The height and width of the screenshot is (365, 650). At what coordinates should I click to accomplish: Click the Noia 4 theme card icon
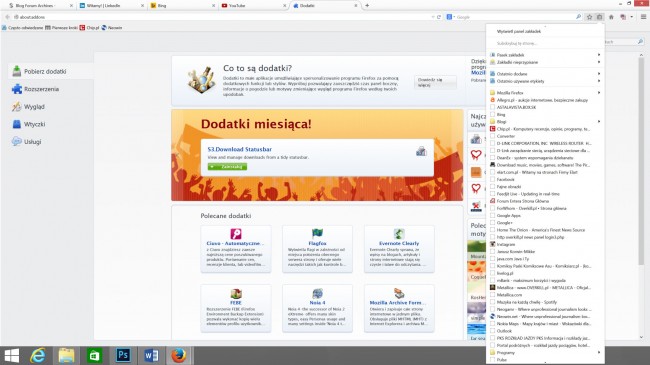click(317, 293)
